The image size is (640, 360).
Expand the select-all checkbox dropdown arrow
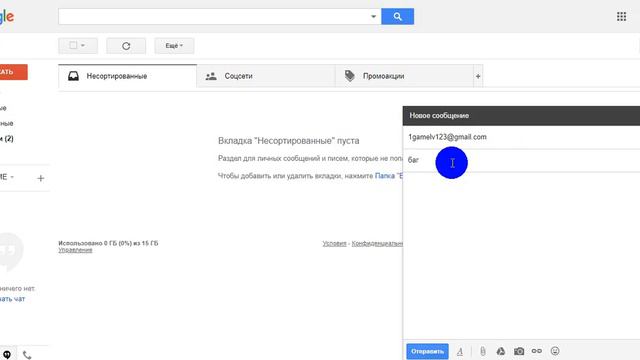(x=83, y=45)
